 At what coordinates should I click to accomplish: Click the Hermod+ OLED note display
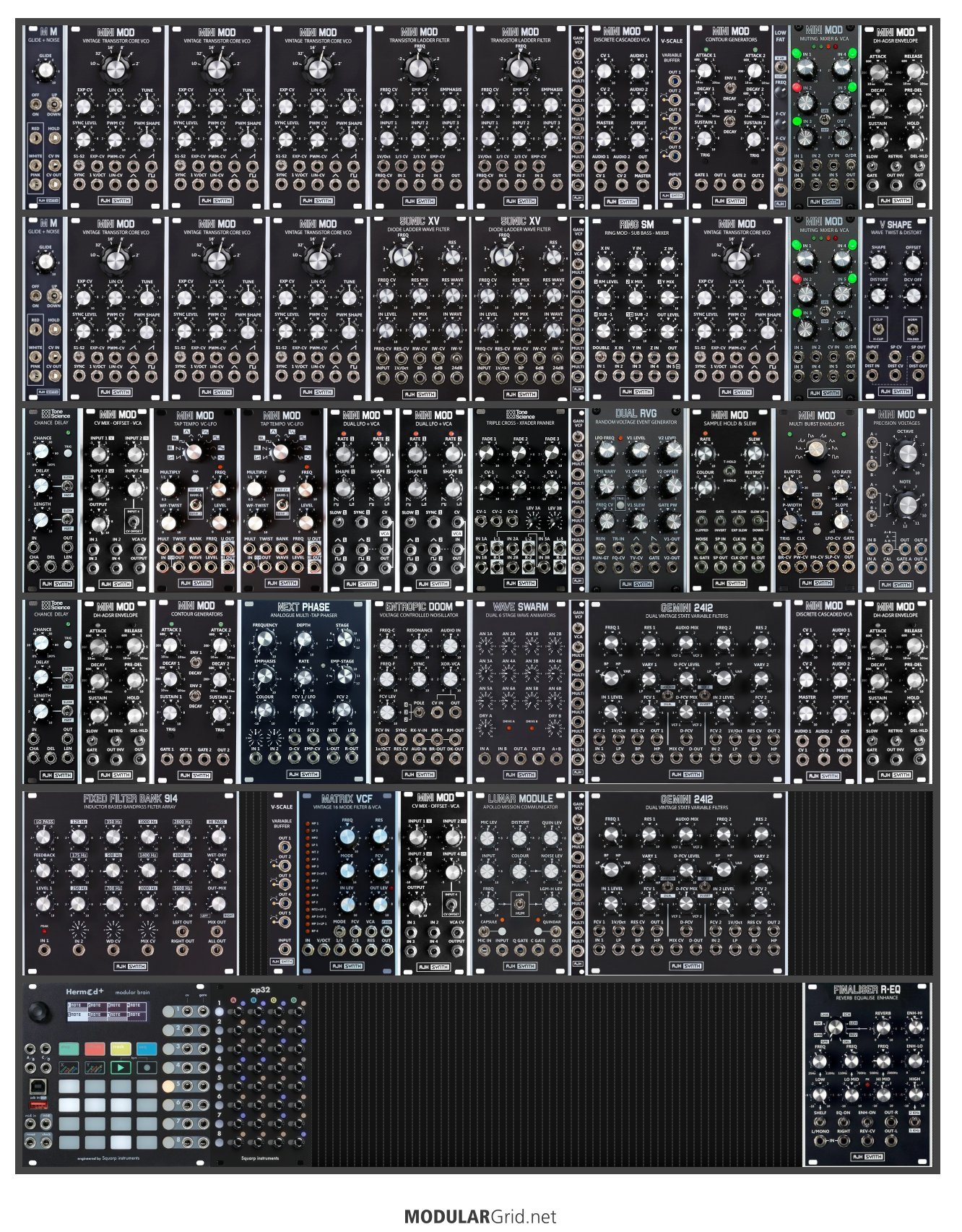(x=107, y=1010)
